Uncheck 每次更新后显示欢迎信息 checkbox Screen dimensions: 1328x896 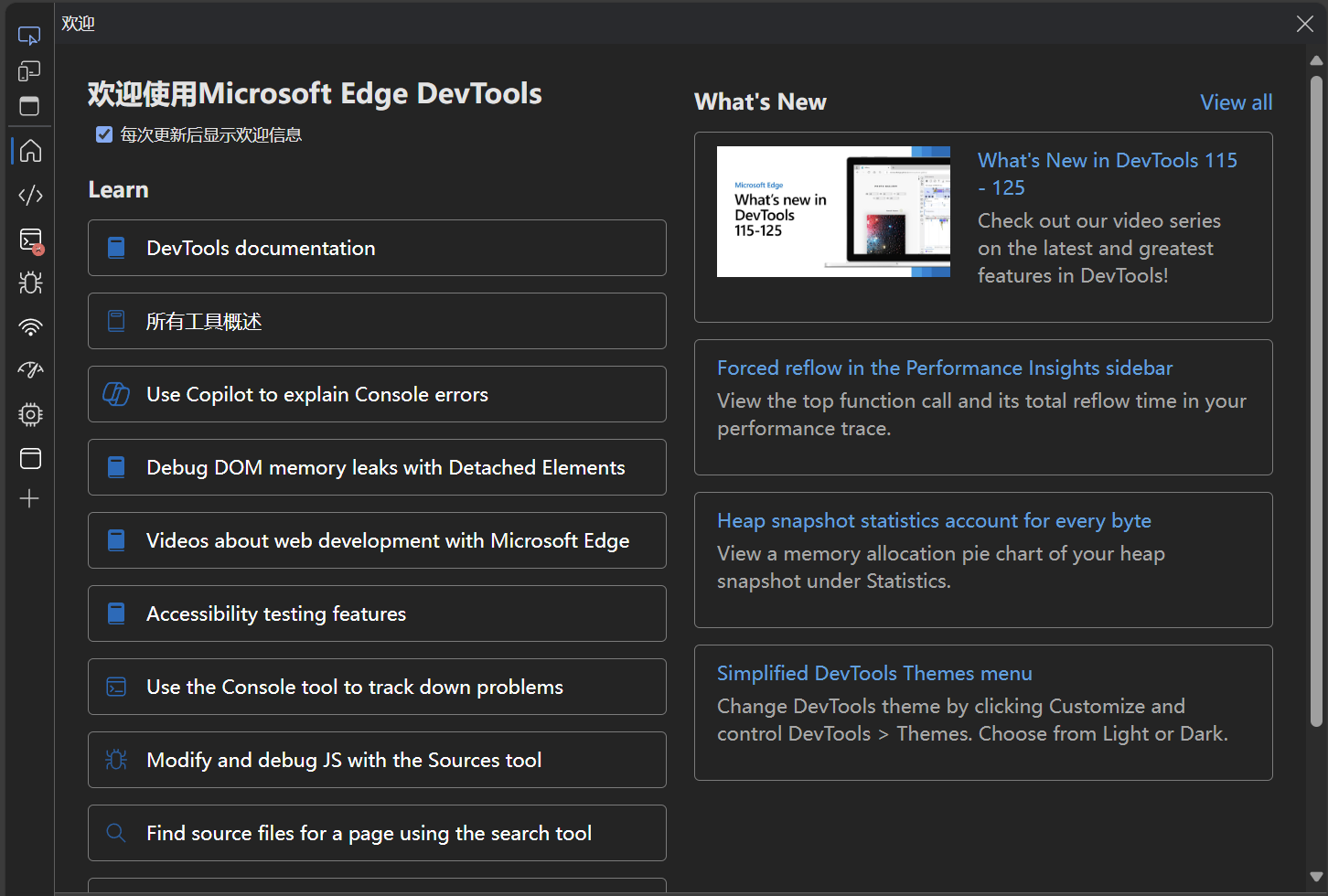pyautogui.click(x=104, y=134)
